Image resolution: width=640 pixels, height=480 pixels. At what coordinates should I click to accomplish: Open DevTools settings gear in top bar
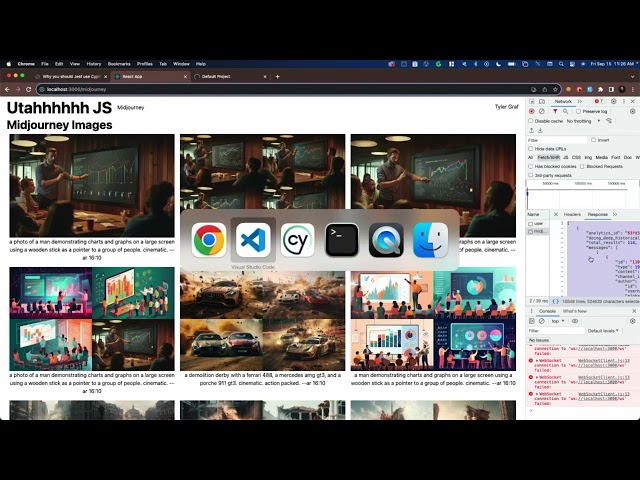613,101
